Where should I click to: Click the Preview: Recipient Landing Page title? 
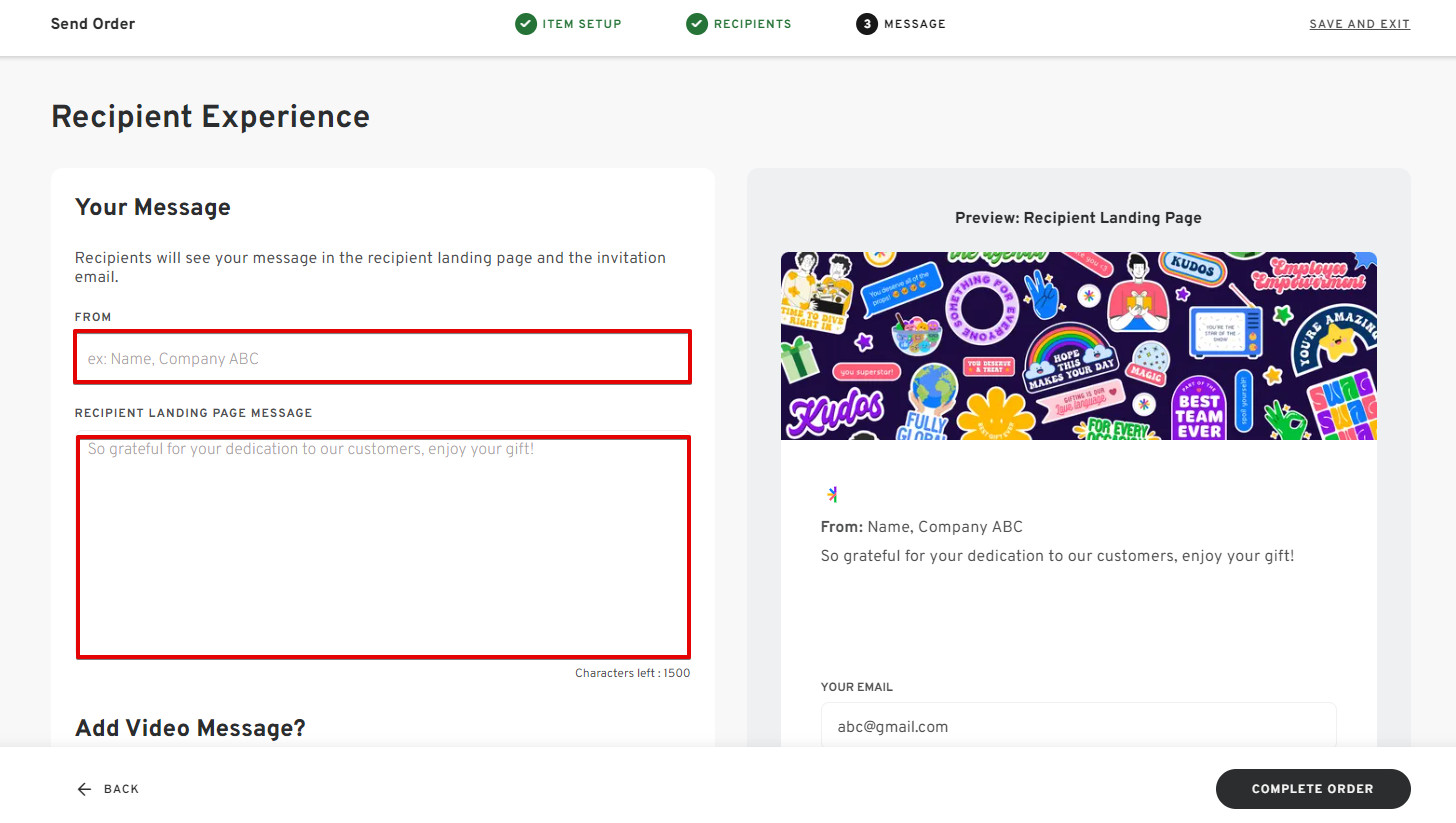point(1078,218)
